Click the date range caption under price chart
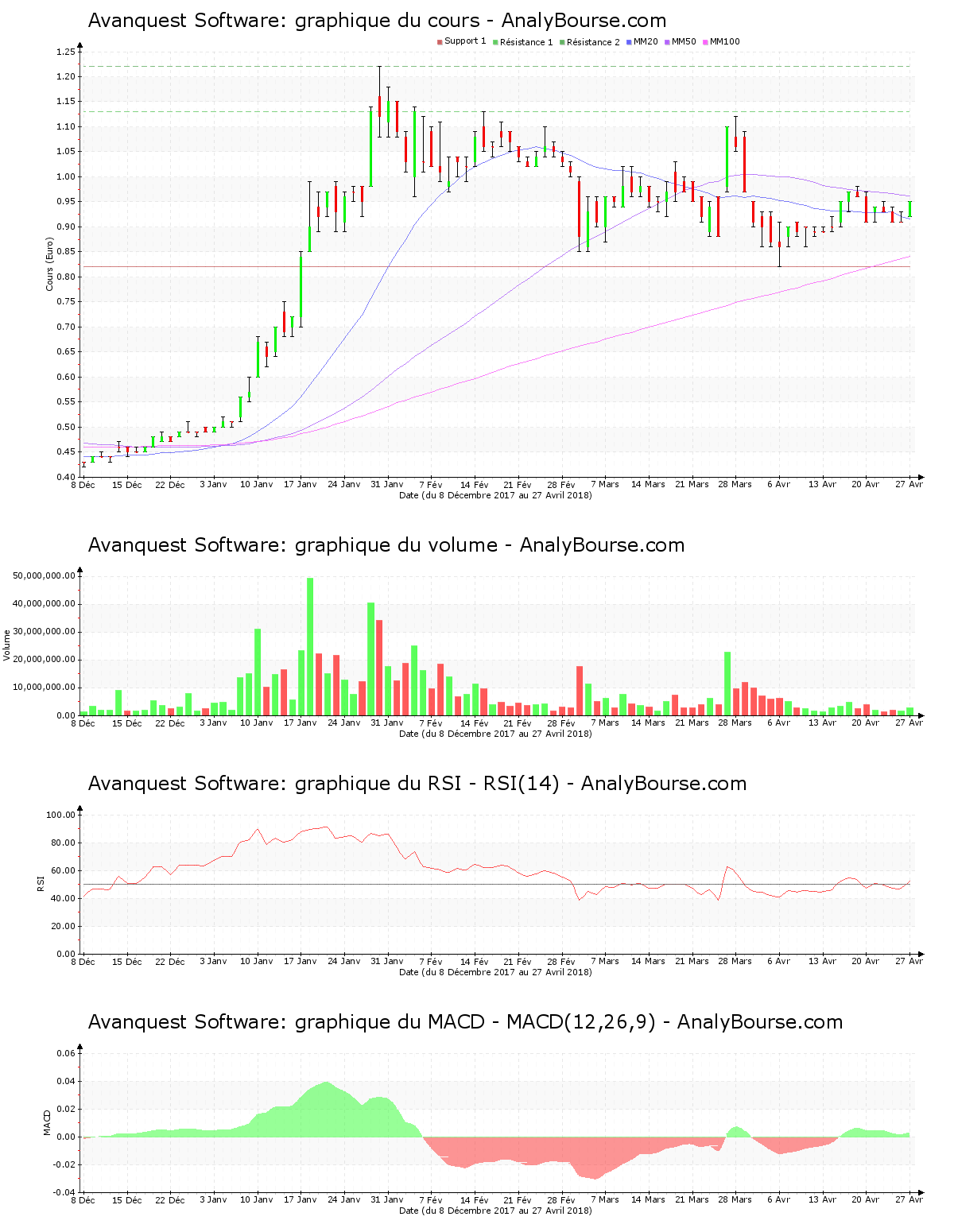 pyautogui.click(x=495, y=494)
